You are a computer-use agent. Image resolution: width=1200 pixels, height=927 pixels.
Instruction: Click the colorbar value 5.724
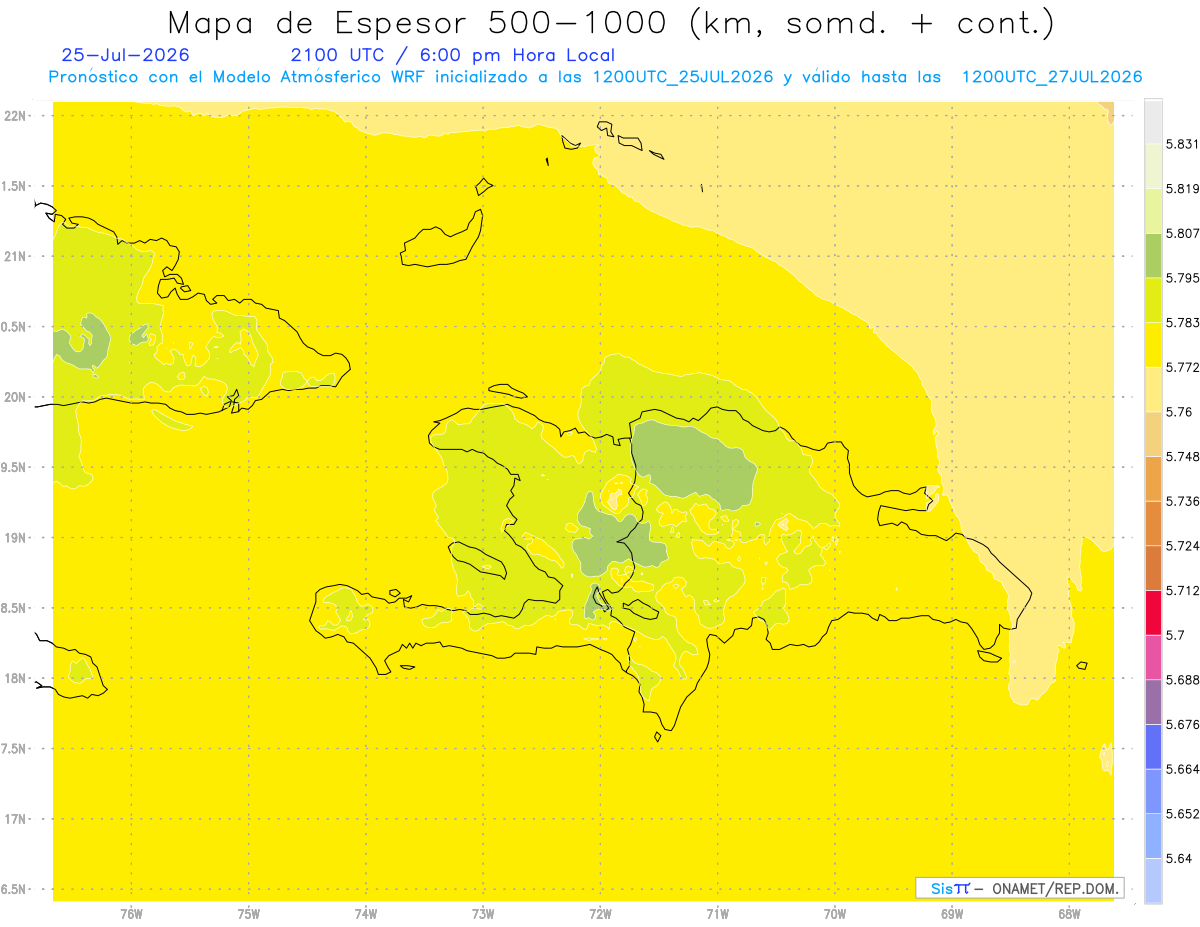pos(1183,546)
